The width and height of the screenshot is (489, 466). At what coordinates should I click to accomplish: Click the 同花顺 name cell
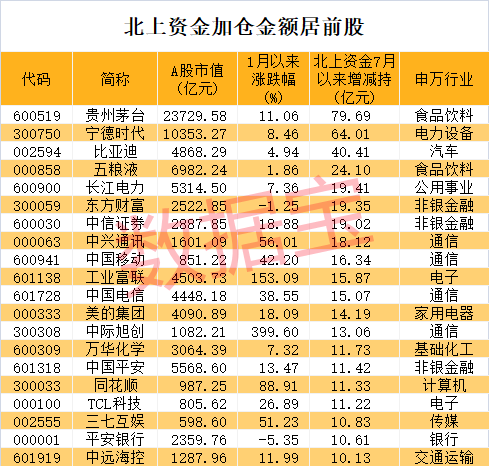click(115, 385)
